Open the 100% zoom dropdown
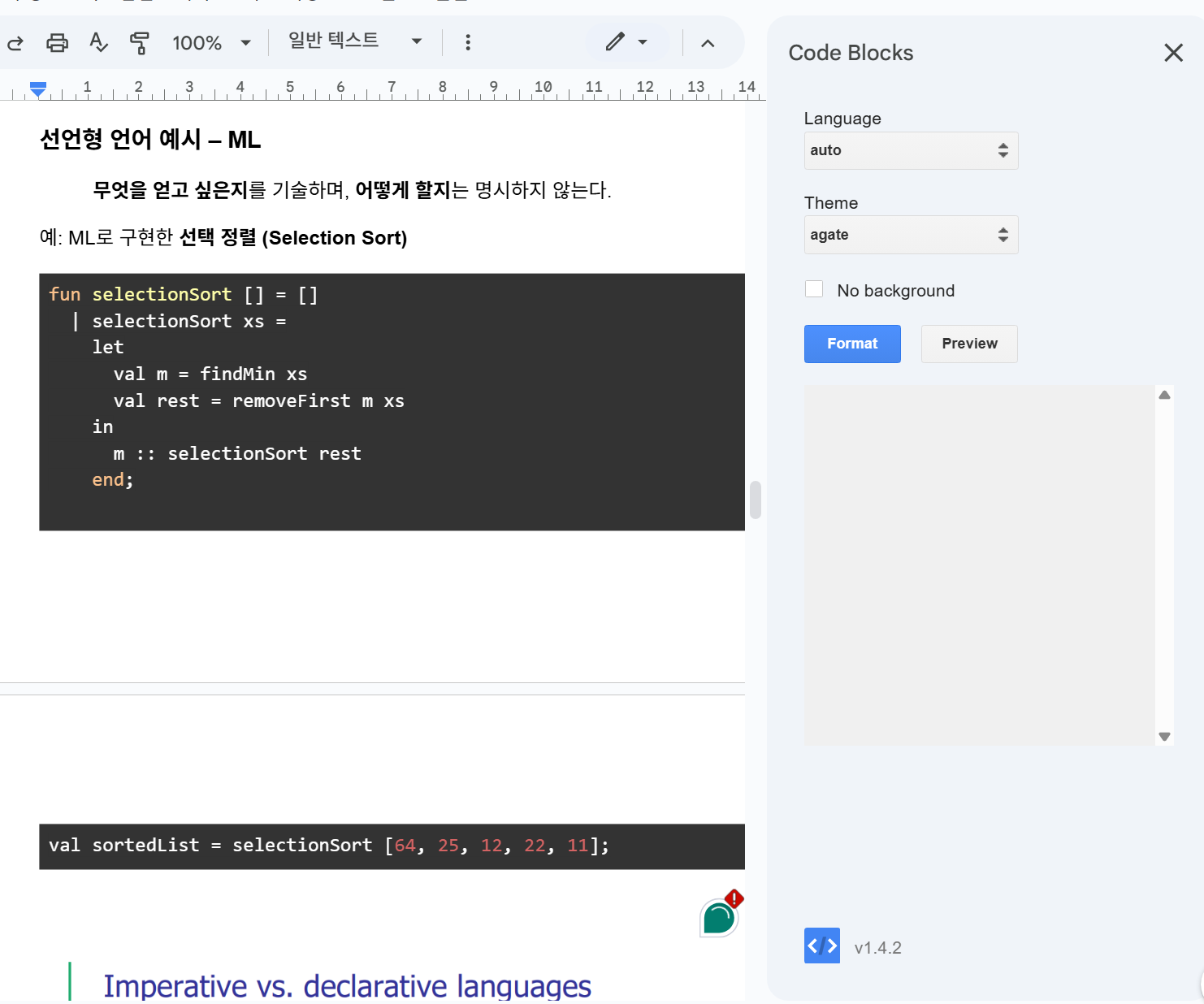1204x1004 pixels. pos(211,43)
